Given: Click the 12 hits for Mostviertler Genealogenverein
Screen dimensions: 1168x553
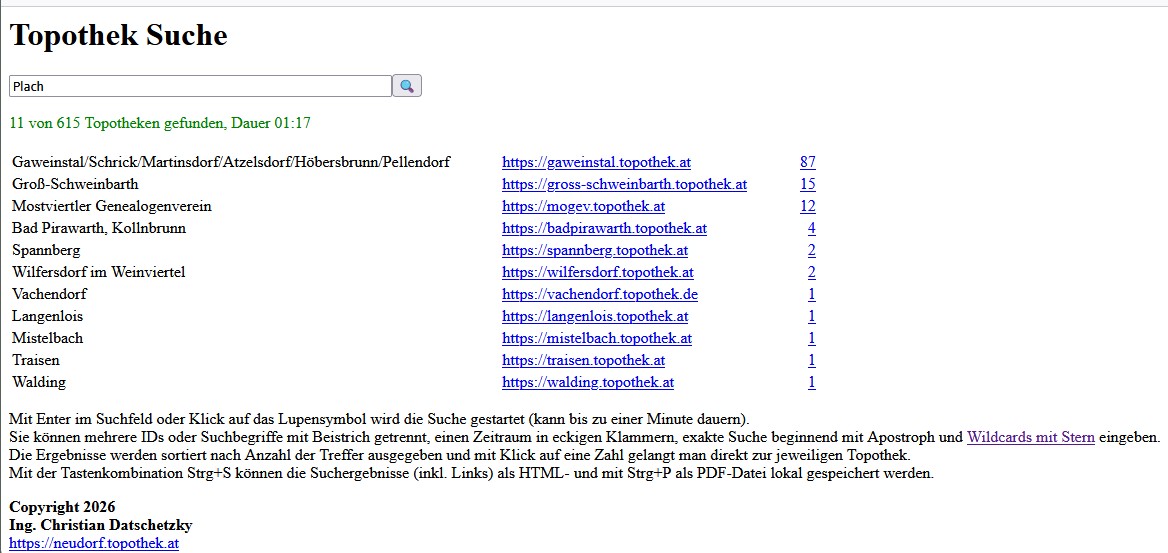Looking at the screenshot, I should coord(808,206).
